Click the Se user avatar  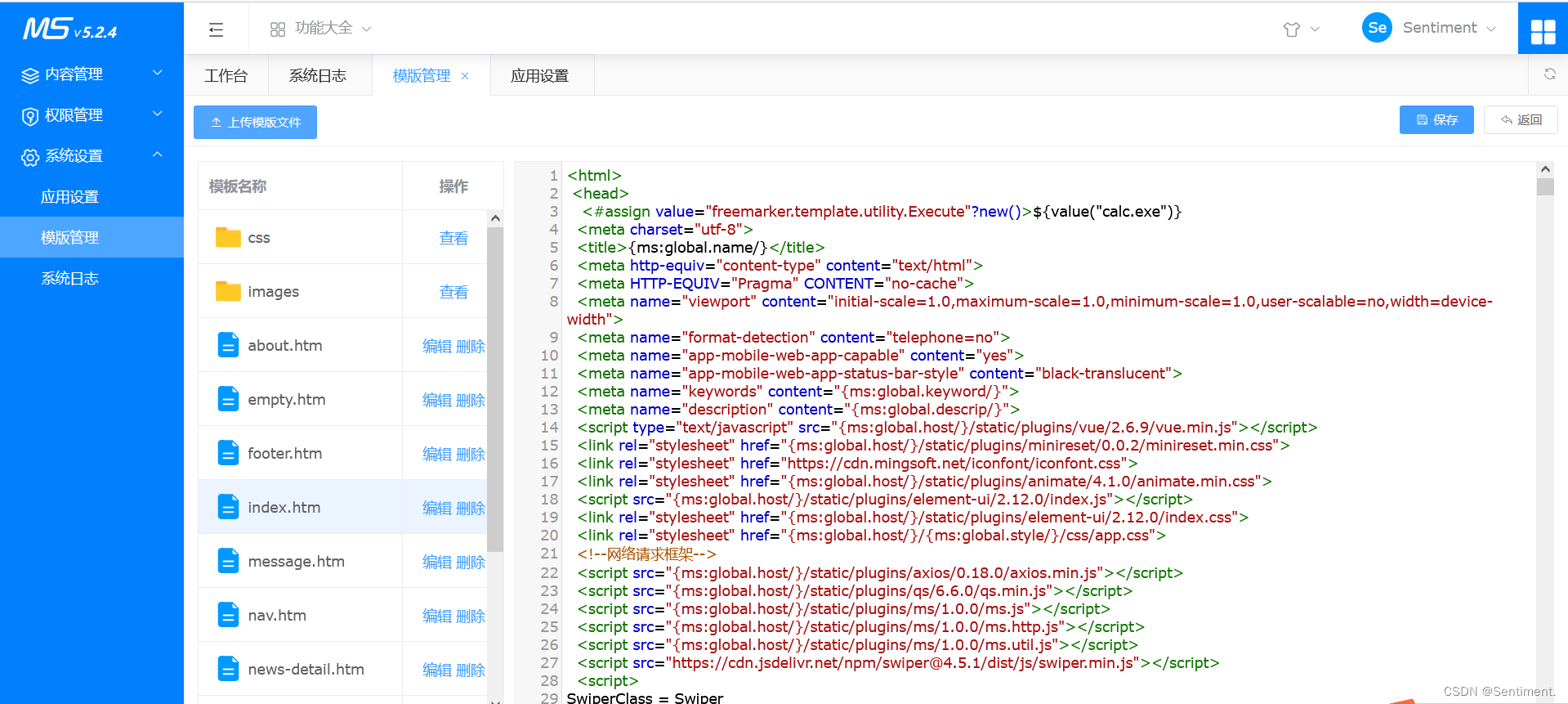tap(1377, 28)
